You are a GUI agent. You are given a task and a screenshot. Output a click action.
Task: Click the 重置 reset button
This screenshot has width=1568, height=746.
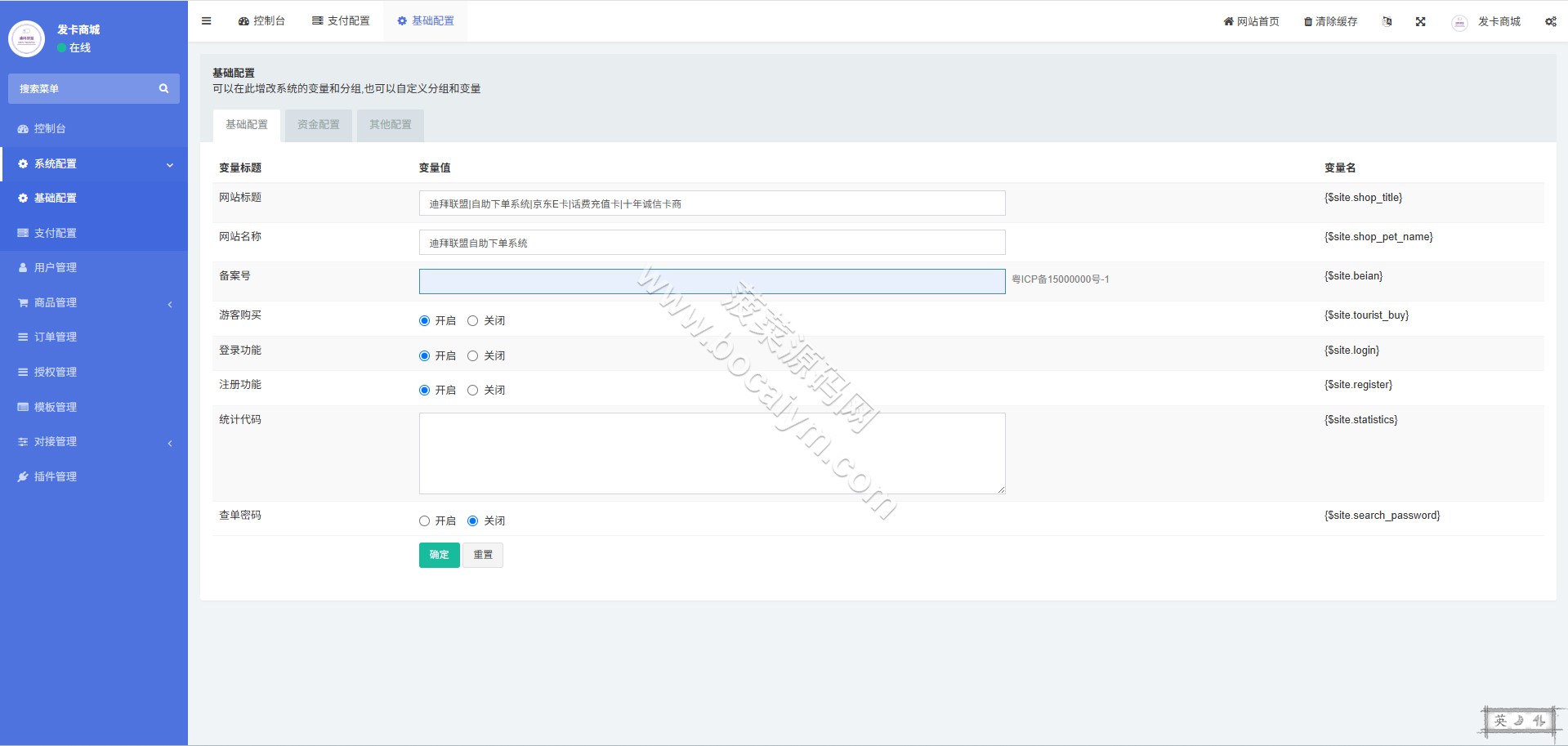(483, 555)
